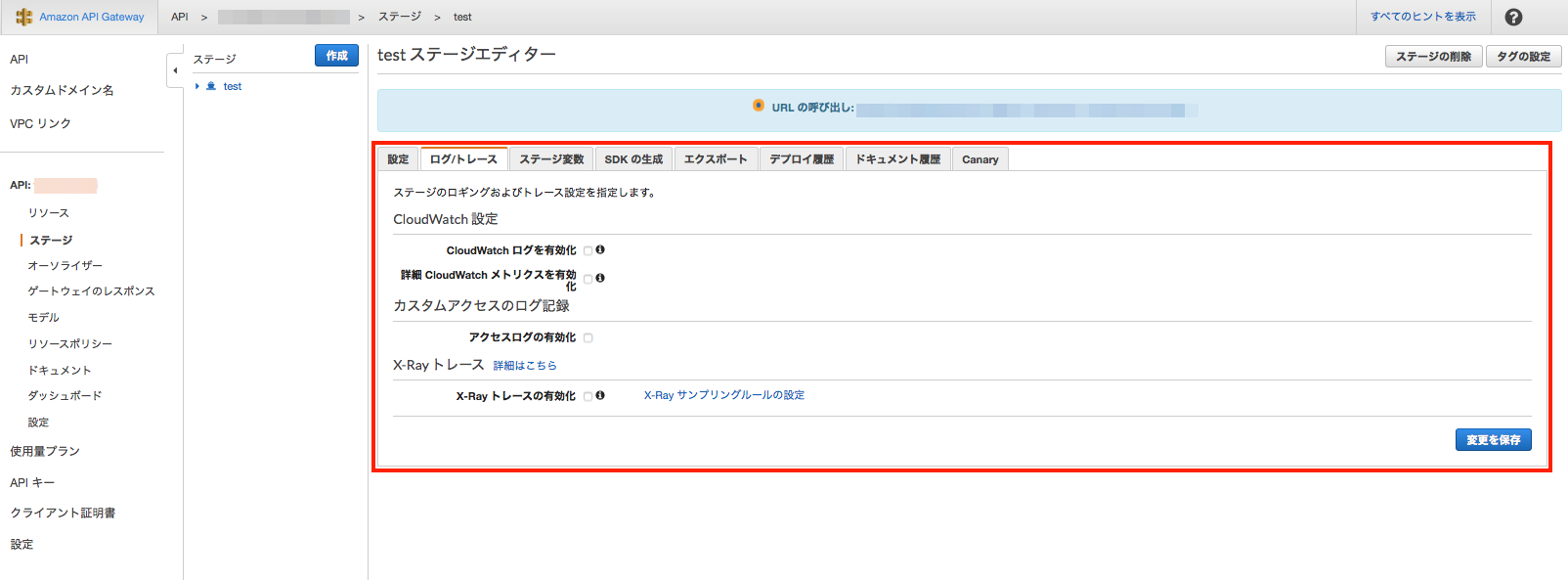Click info icon next to CloudWatch ログを有効化
The width and height of the screenshot is (1568, 580).
[x=600, y=249]
